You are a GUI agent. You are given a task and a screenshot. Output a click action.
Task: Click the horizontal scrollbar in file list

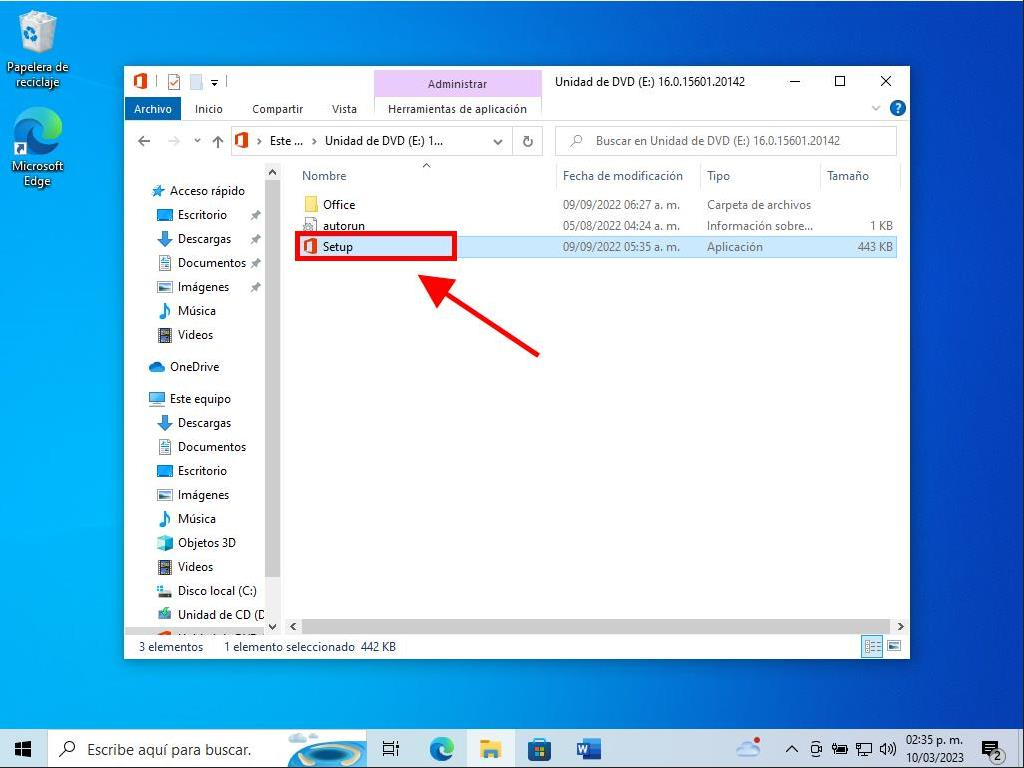coord(590,626)
